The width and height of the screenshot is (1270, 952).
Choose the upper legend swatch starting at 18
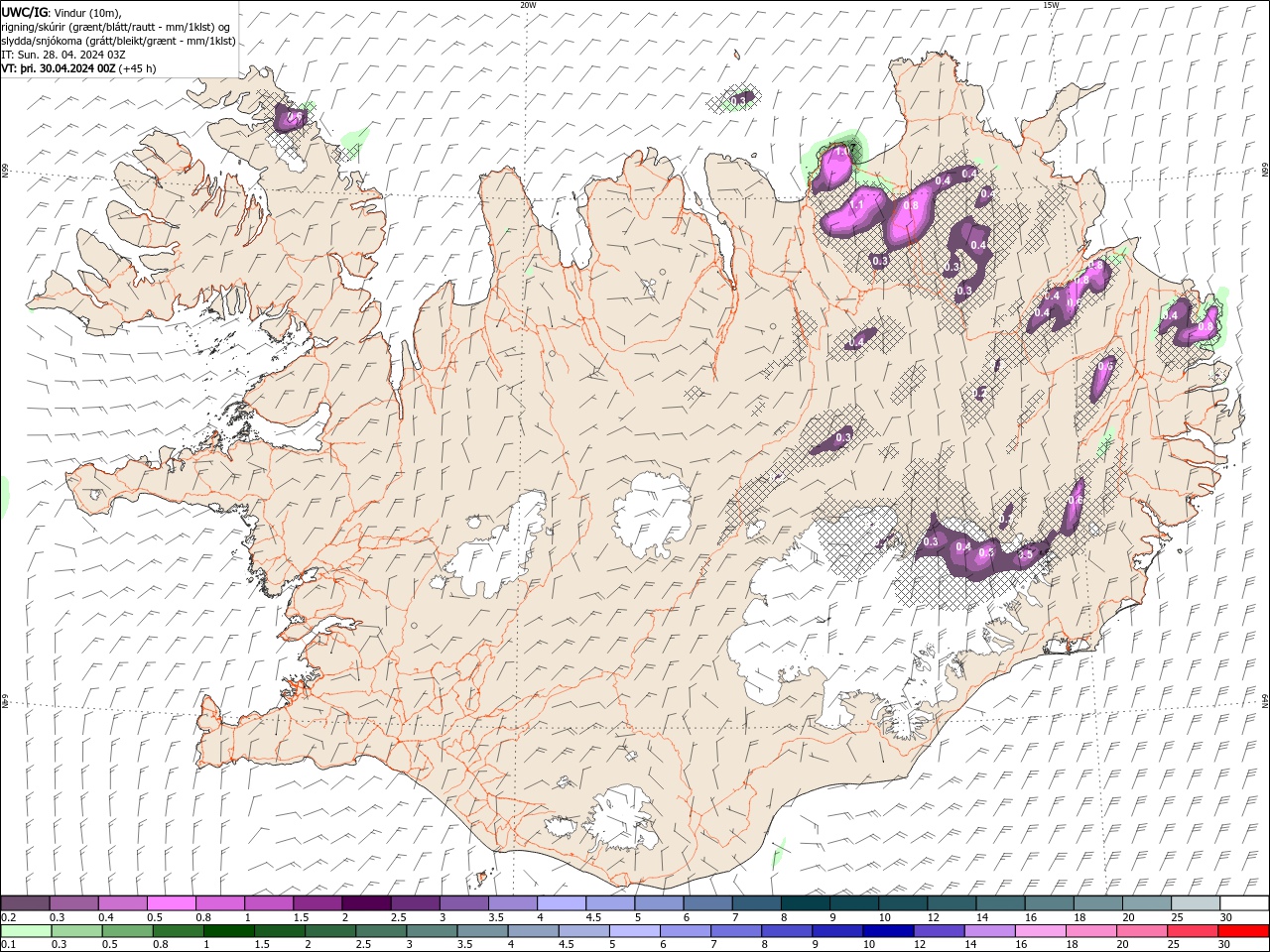point(1098,903)
